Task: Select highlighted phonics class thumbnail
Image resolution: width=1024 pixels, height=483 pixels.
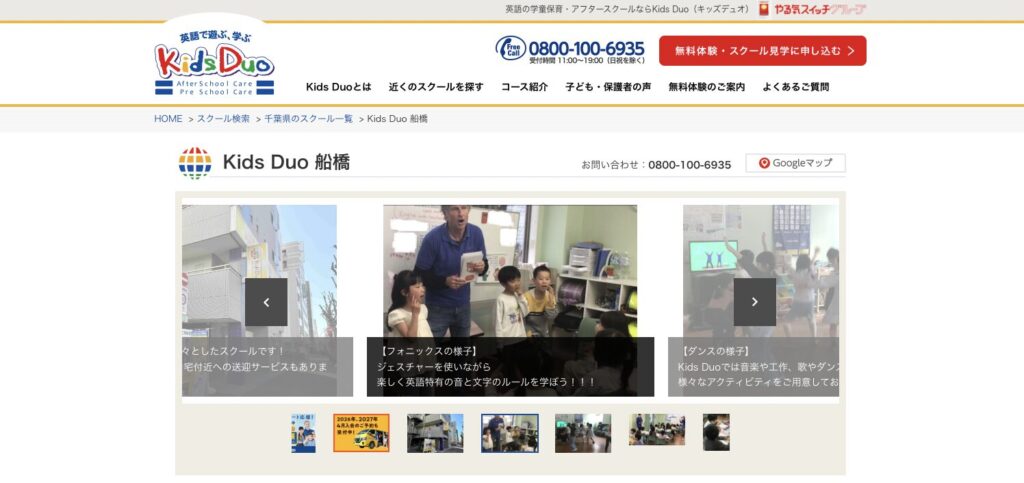Action: click(x=509, y=433)
